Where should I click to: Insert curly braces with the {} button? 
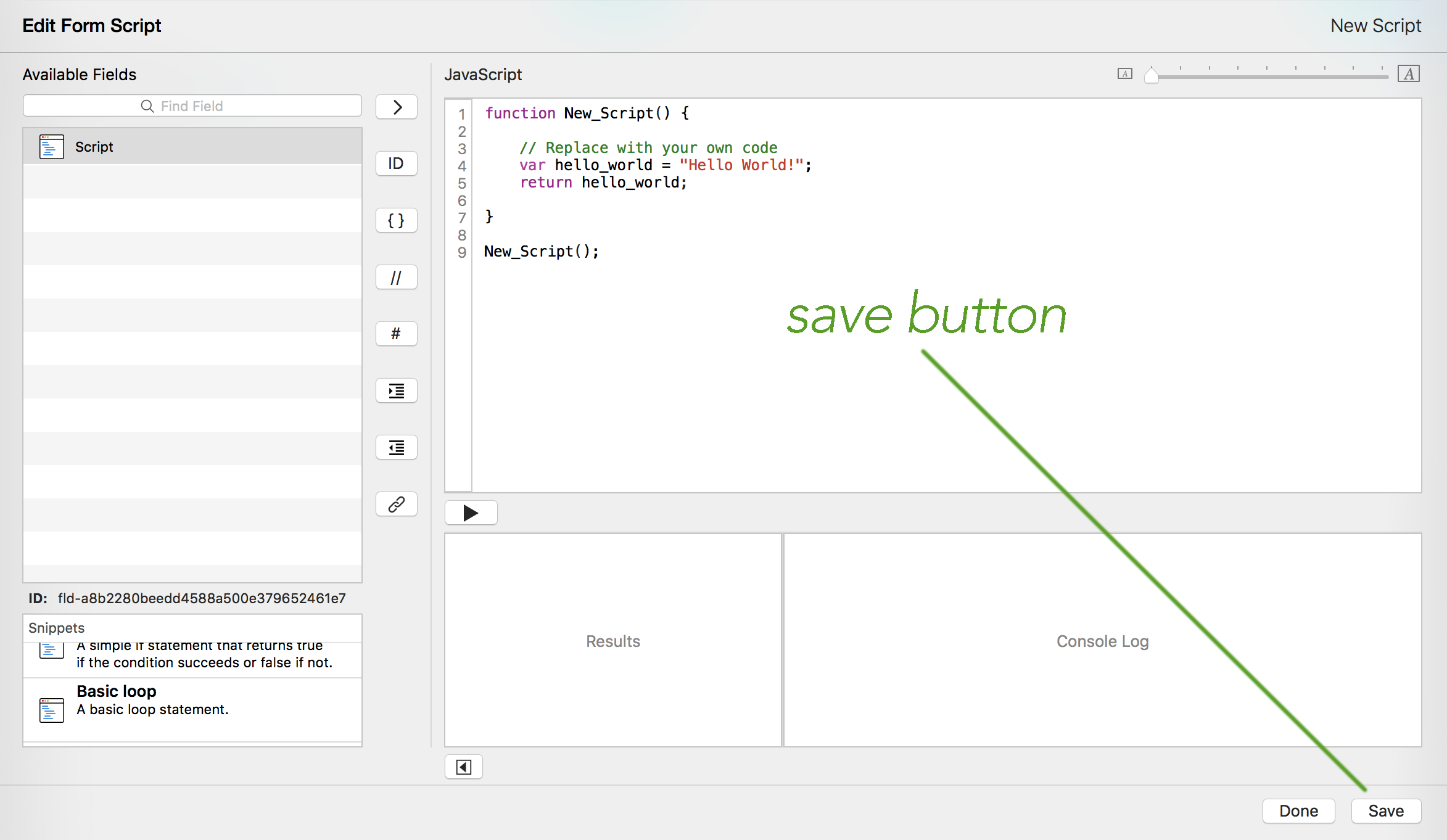(397, 220)
